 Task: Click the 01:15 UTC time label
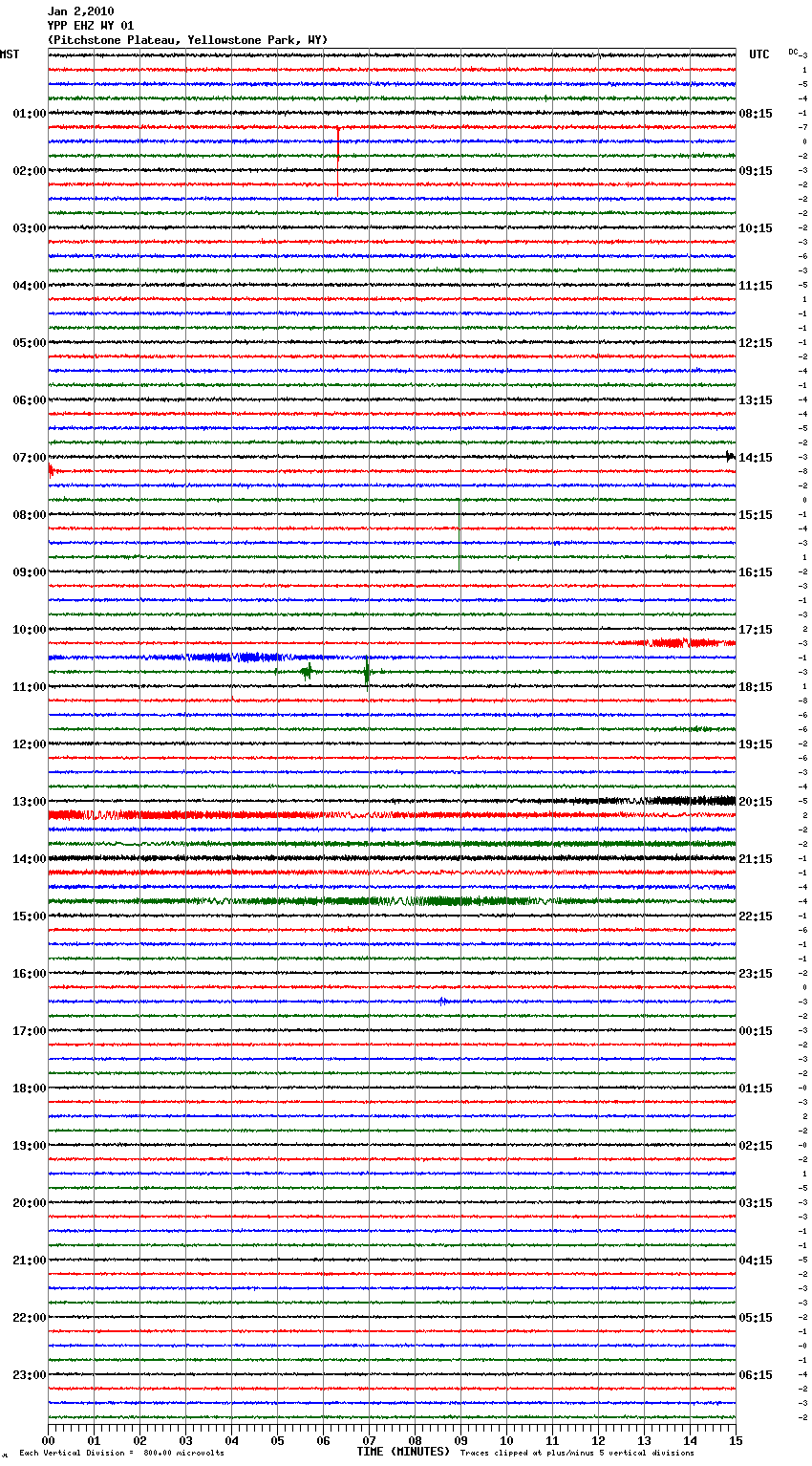756,1089
